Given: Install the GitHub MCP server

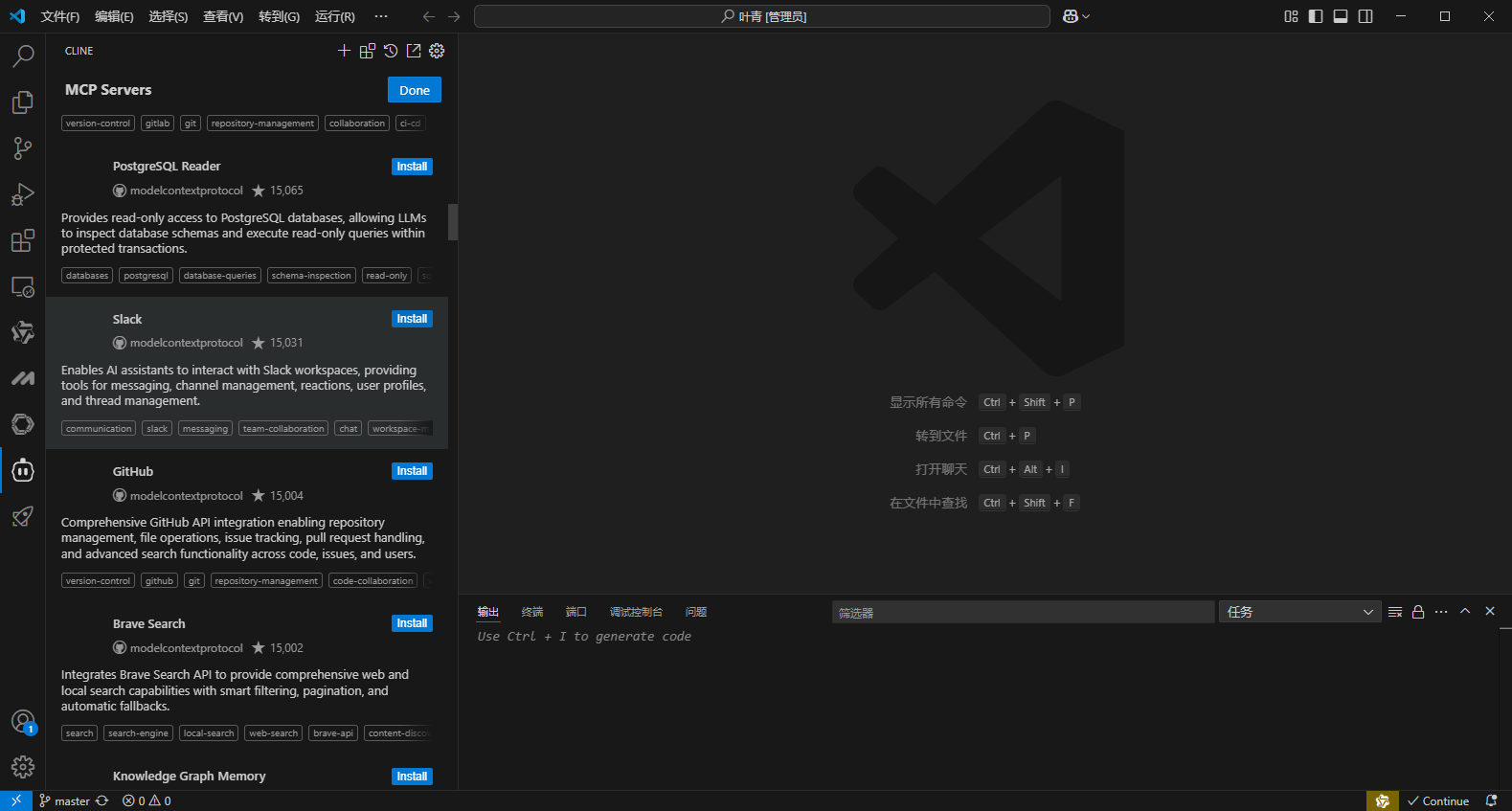Looking at the screenshot, I should click(x=412, y=471).
